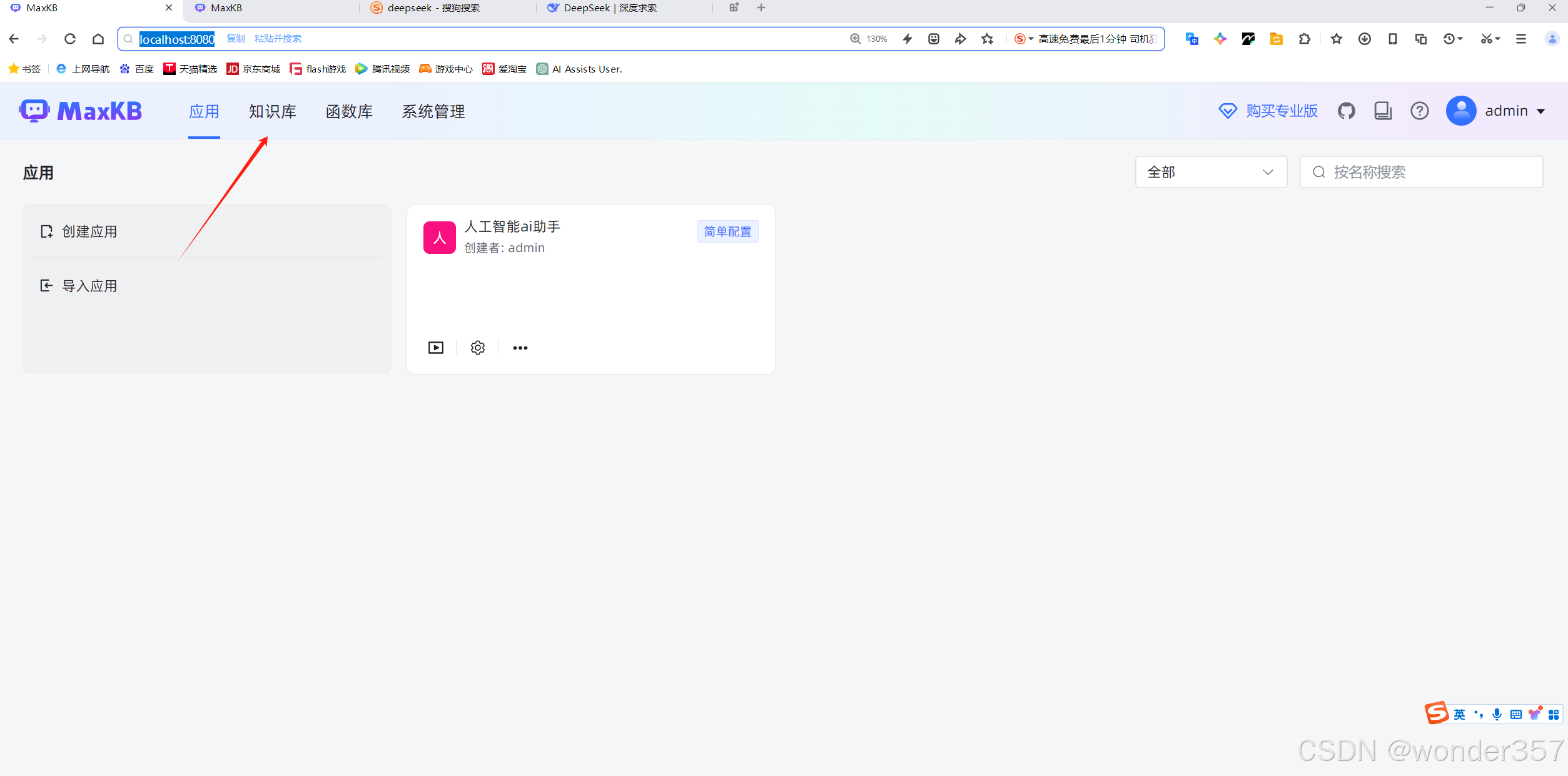
Task: Switch to the 知识库 tab
Action: [x=273, y=111]
